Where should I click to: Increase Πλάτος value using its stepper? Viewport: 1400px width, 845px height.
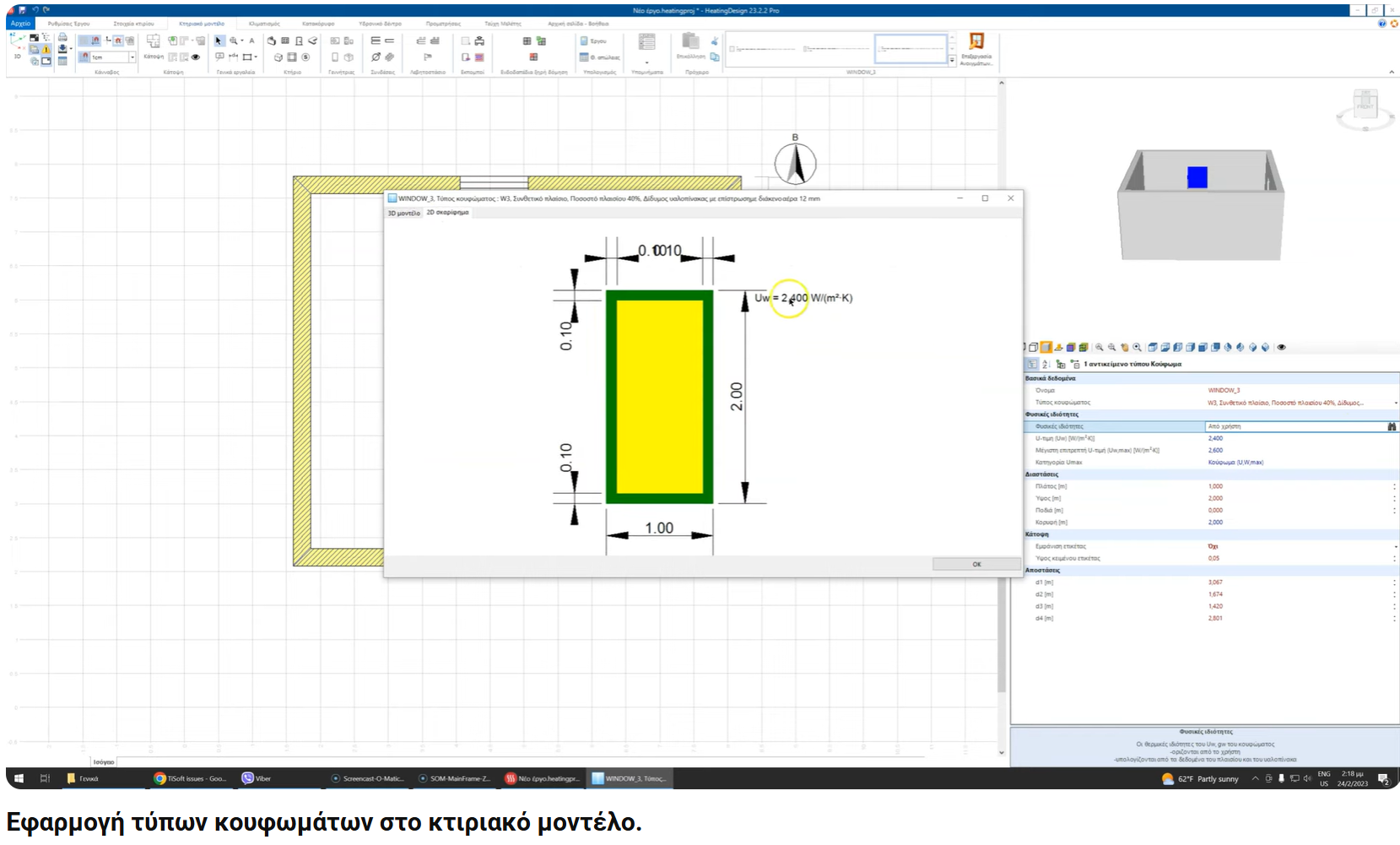(x=1393, y=486)
